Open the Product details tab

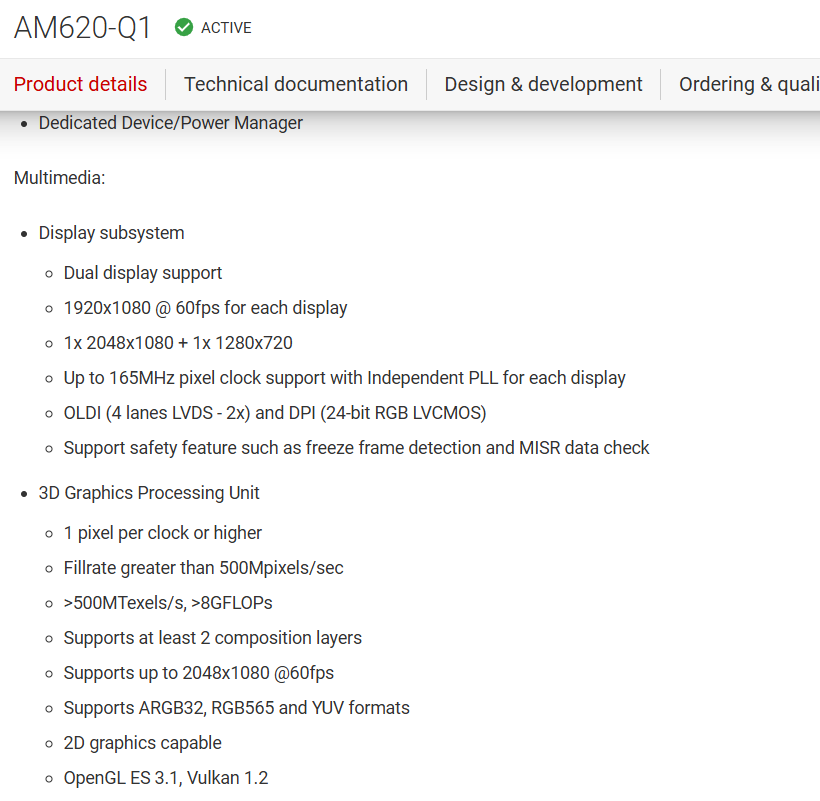pyautogui.click(x=80, y=85)
